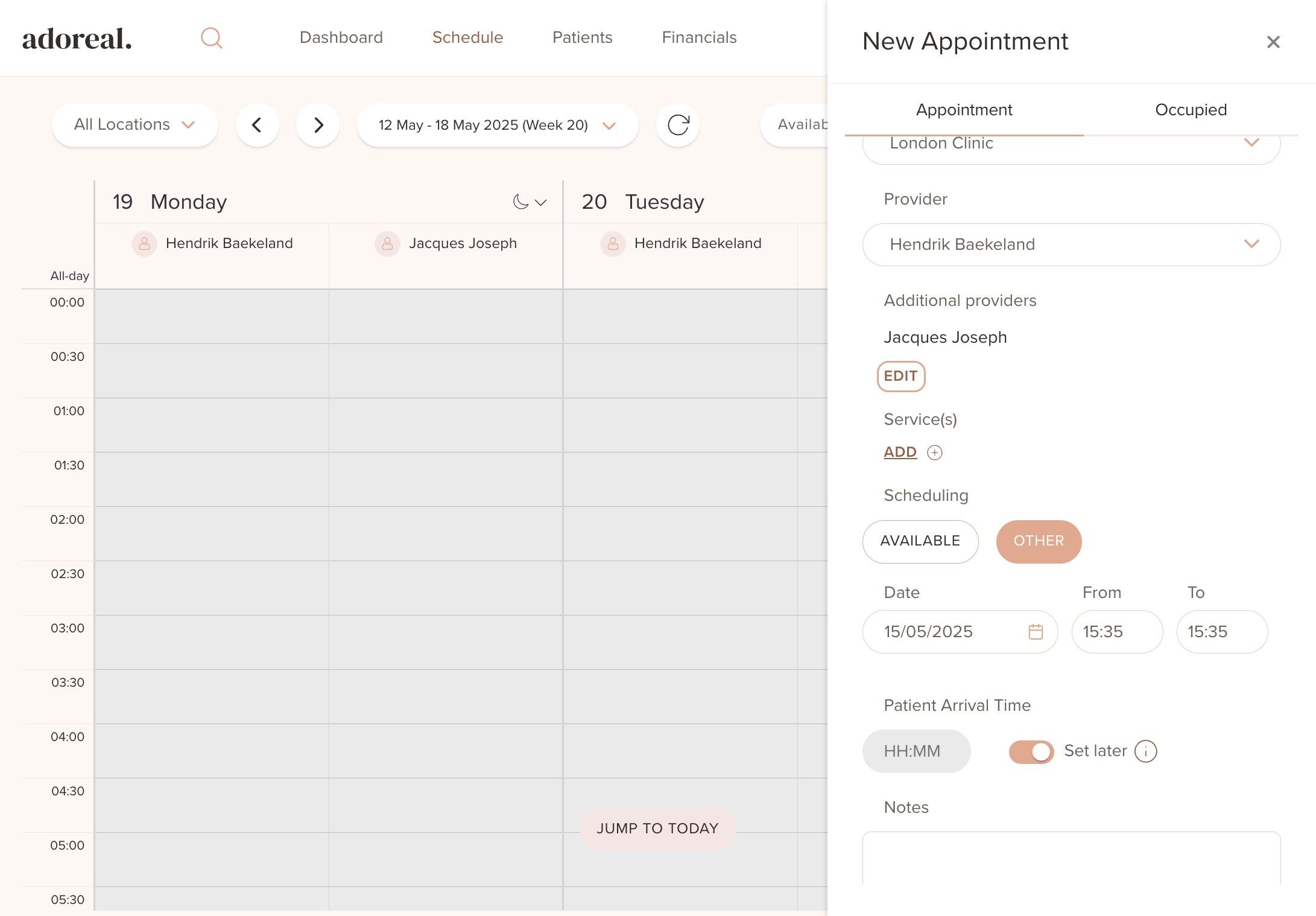The image size is (1316, 916).
Task: Click the JUMP TO TODAY button
Action: pos(657,829)
